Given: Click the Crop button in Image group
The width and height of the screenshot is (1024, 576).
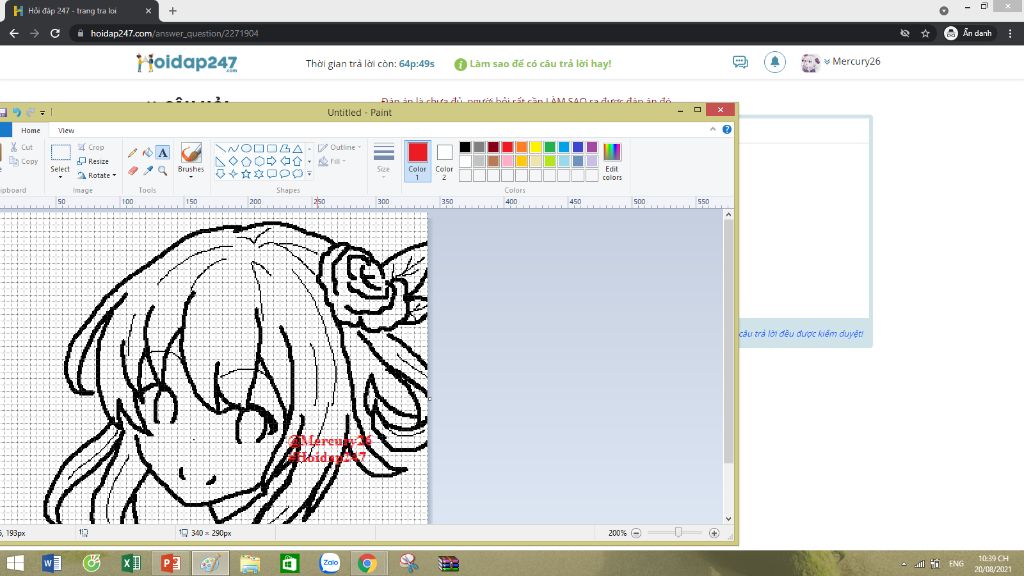Looking at the screenshot, I should pyautogui.click(x=91, y=147).
